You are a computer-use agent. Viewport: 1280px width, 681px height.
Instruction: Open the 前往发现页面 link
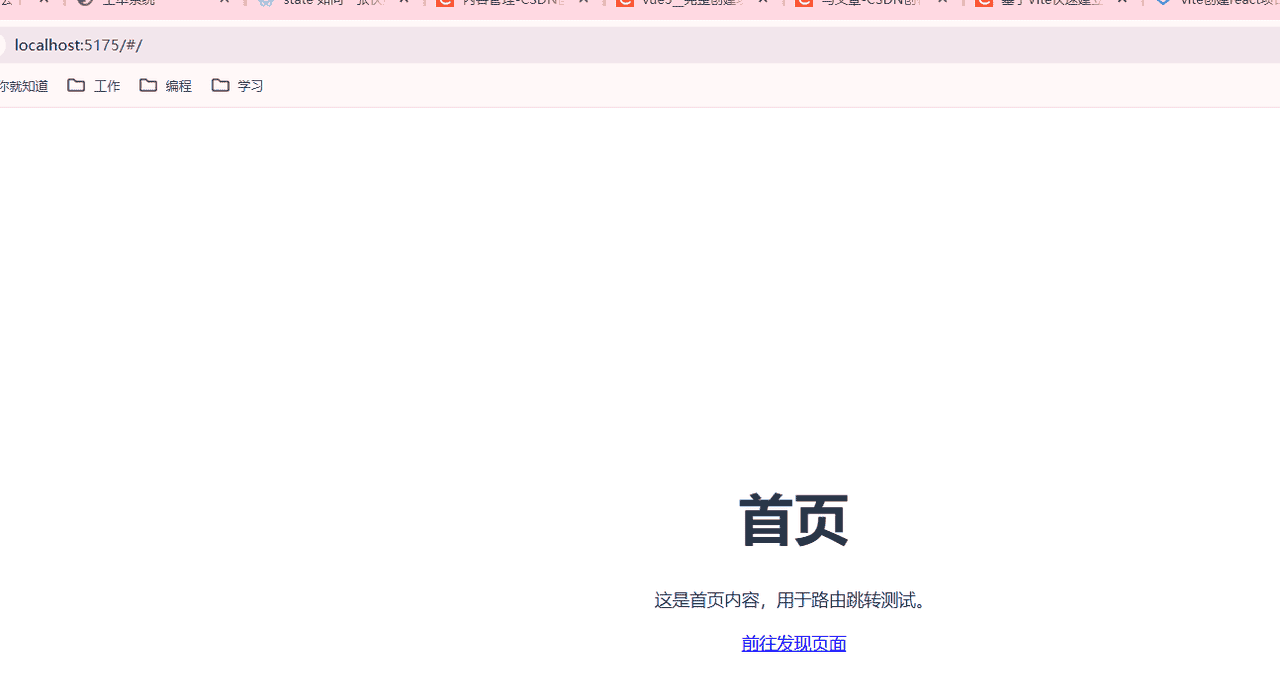[x=793, y=643]
